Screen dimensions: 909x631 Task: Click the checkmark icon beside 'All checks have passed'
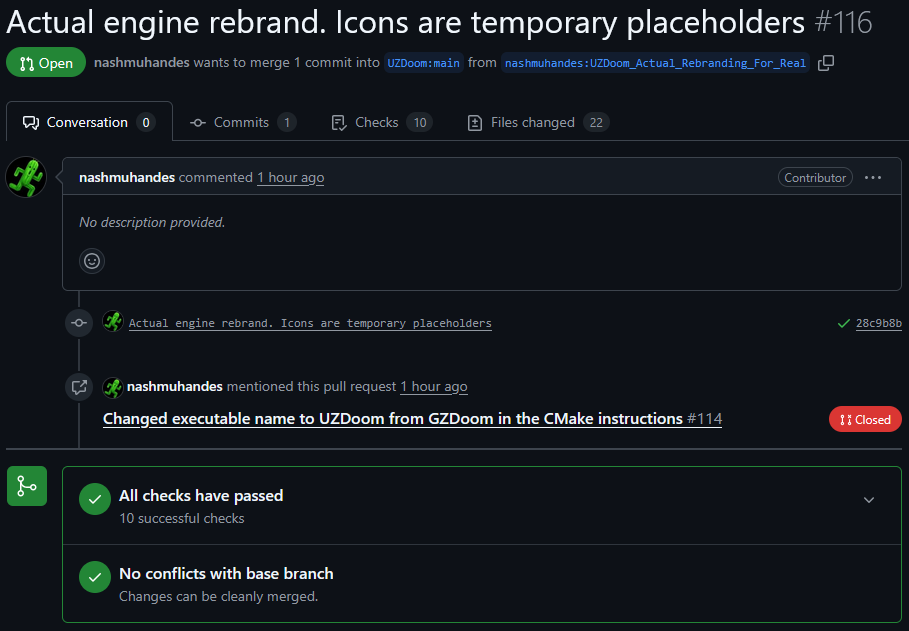click(95, 499)
